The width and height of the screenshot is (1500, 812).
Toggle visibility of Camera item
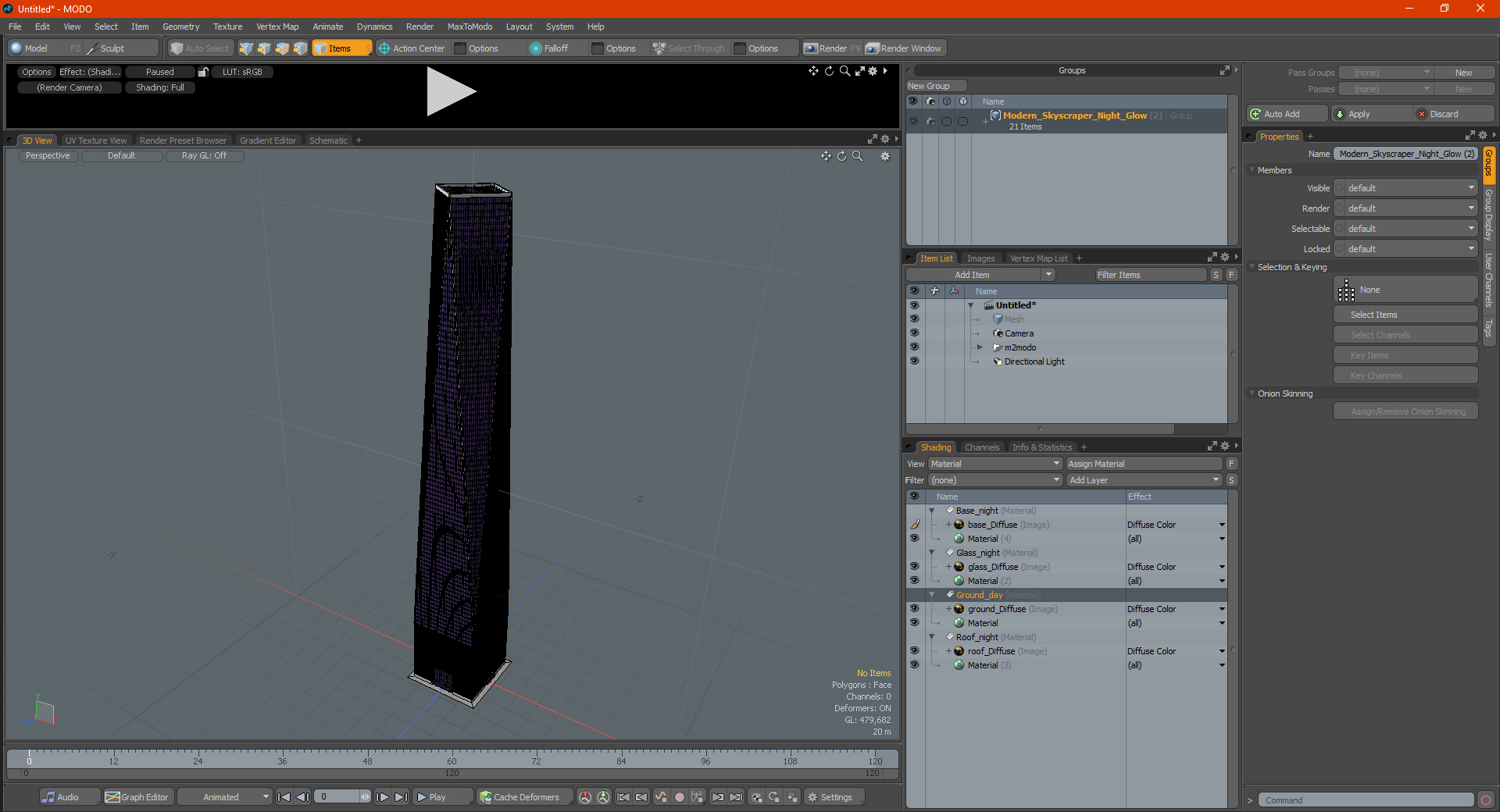(x=914, y=333)
